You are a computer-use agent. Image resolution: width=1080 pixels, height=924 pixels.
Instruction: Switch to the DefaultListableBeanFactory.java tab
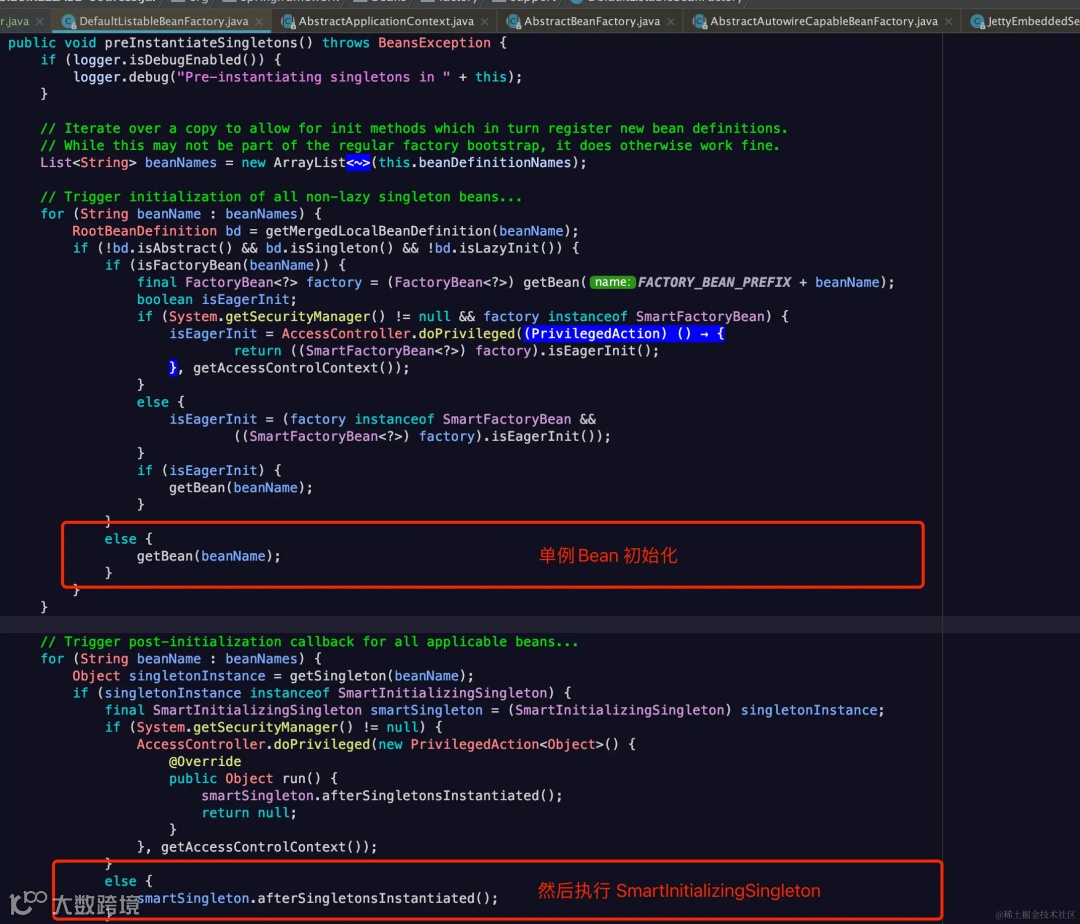pos(163,21)
